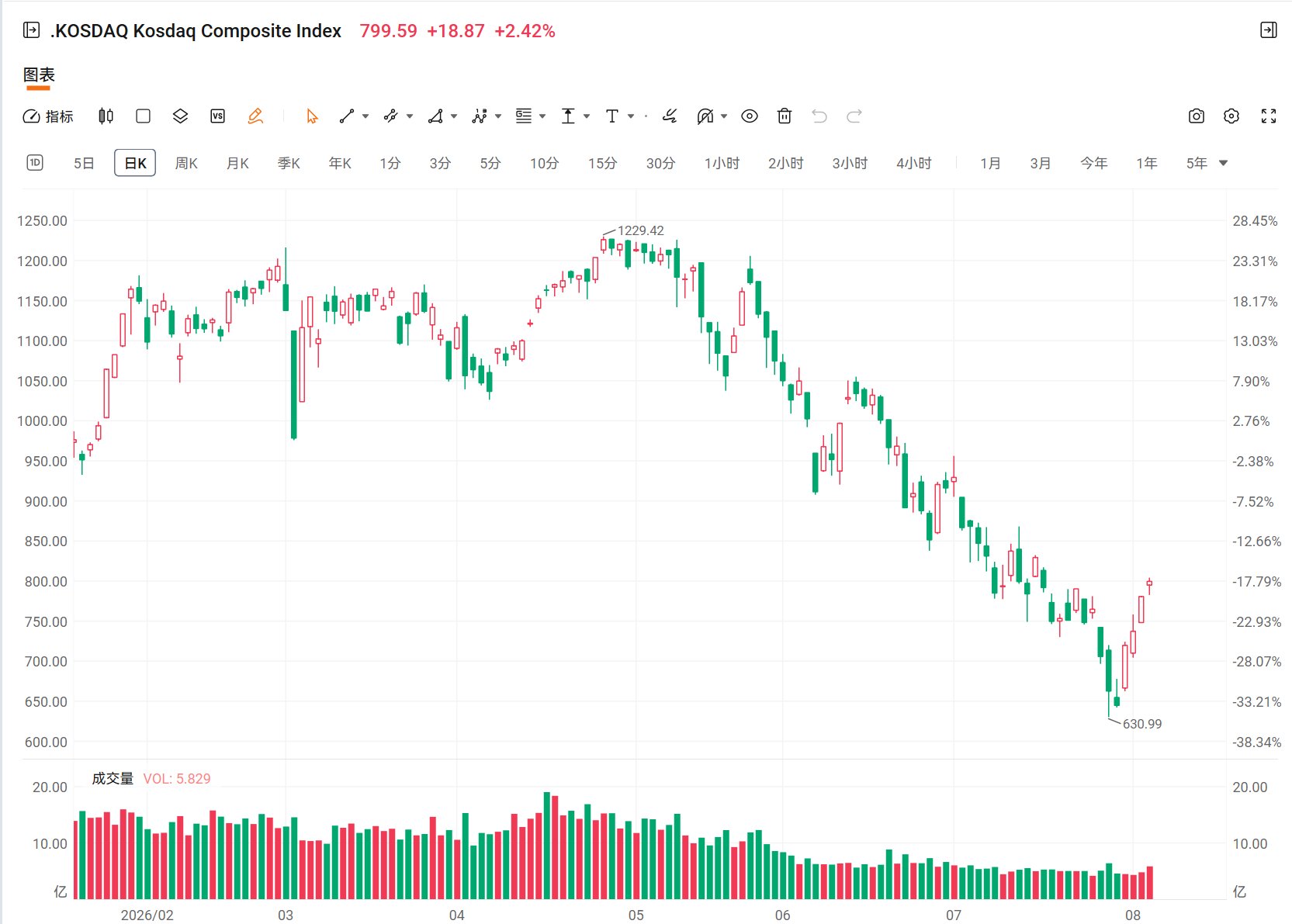Toggle the square frame icon in toolbar
The image size is (1292, 924).
143,116
